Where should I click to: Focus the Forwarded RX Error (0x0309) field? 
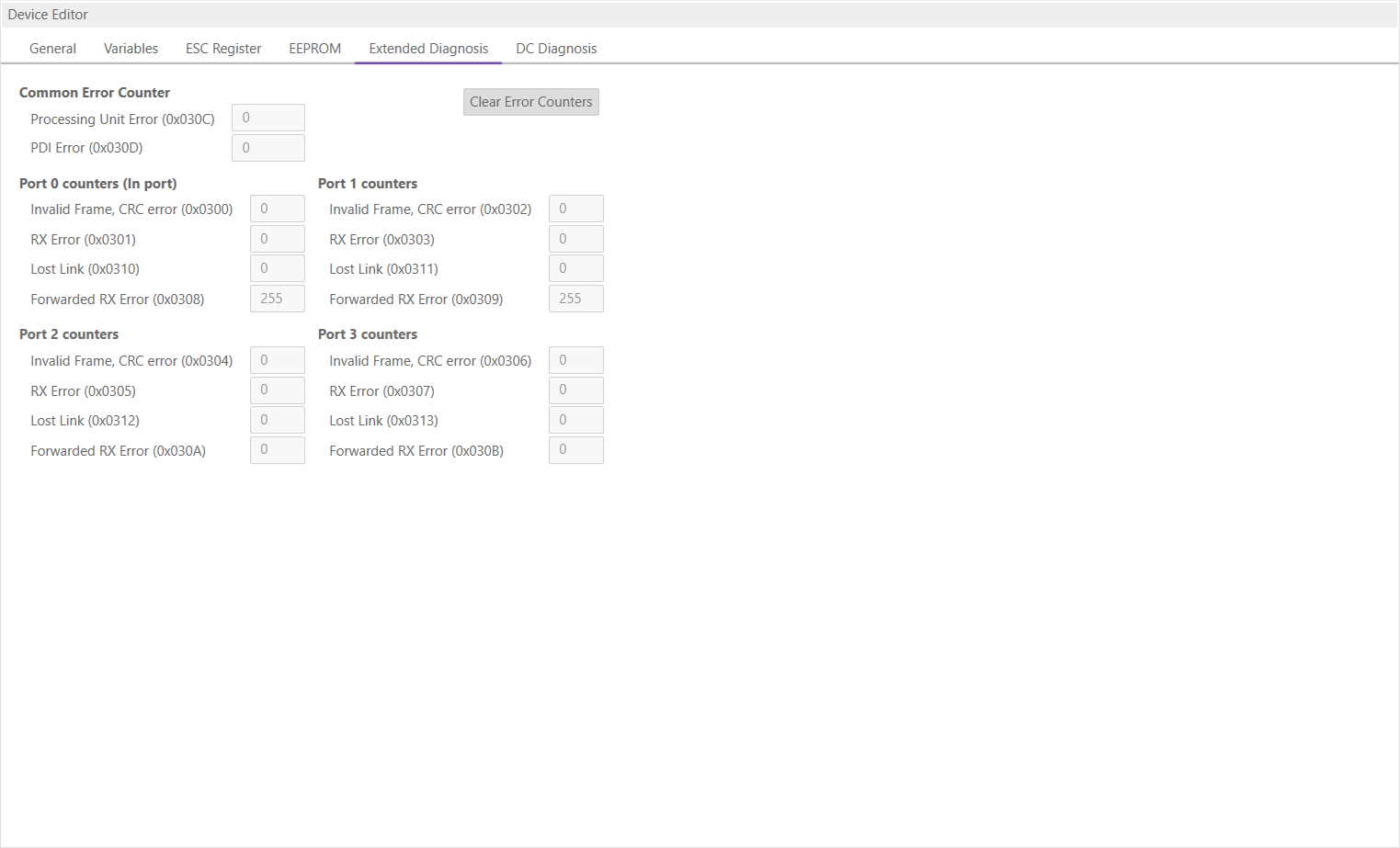(575, 299)
